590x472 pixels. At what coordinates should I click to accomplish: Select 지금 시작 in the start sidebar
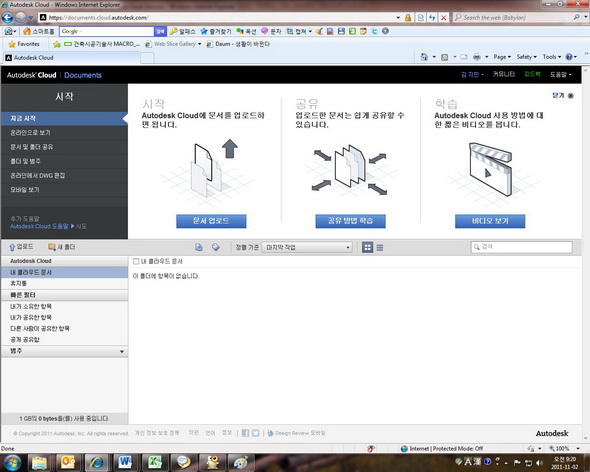point(64,119)
